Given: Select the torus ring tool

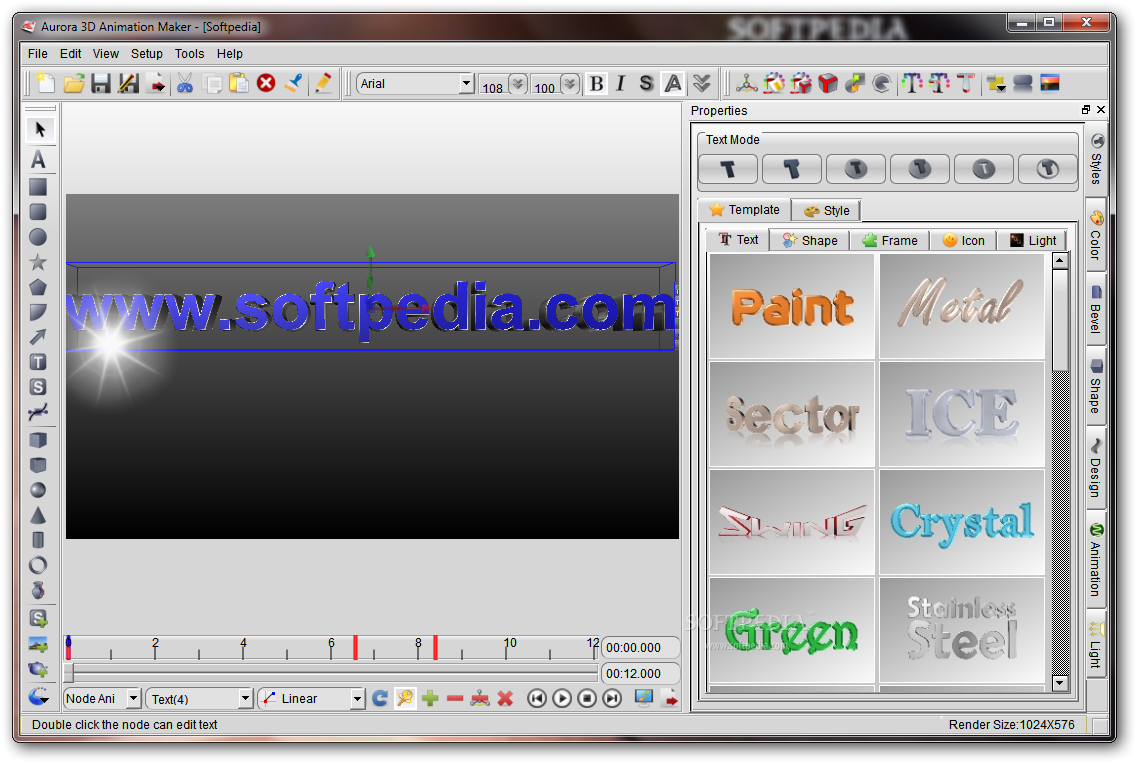Looking at the screenshot, I should click(38, 565).
